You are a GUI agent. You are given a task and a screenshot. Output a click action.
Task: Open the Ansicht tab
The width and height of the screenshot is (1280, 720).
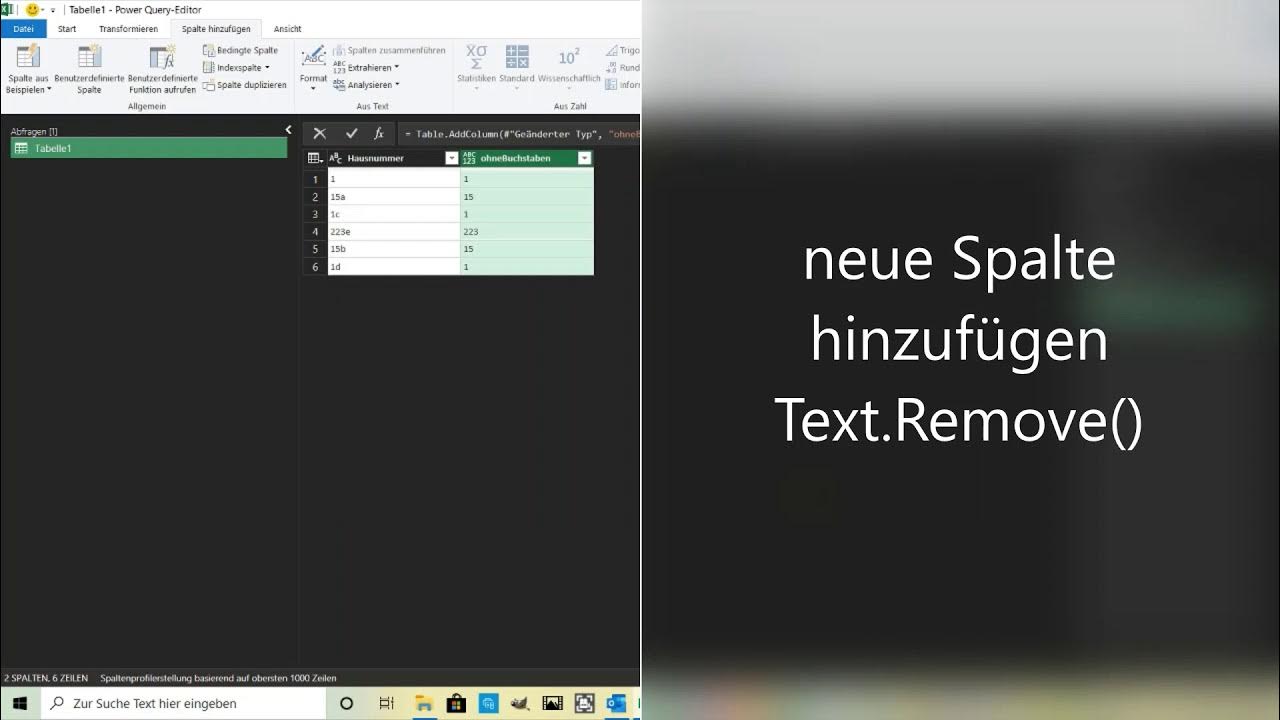tap(287, 29)
